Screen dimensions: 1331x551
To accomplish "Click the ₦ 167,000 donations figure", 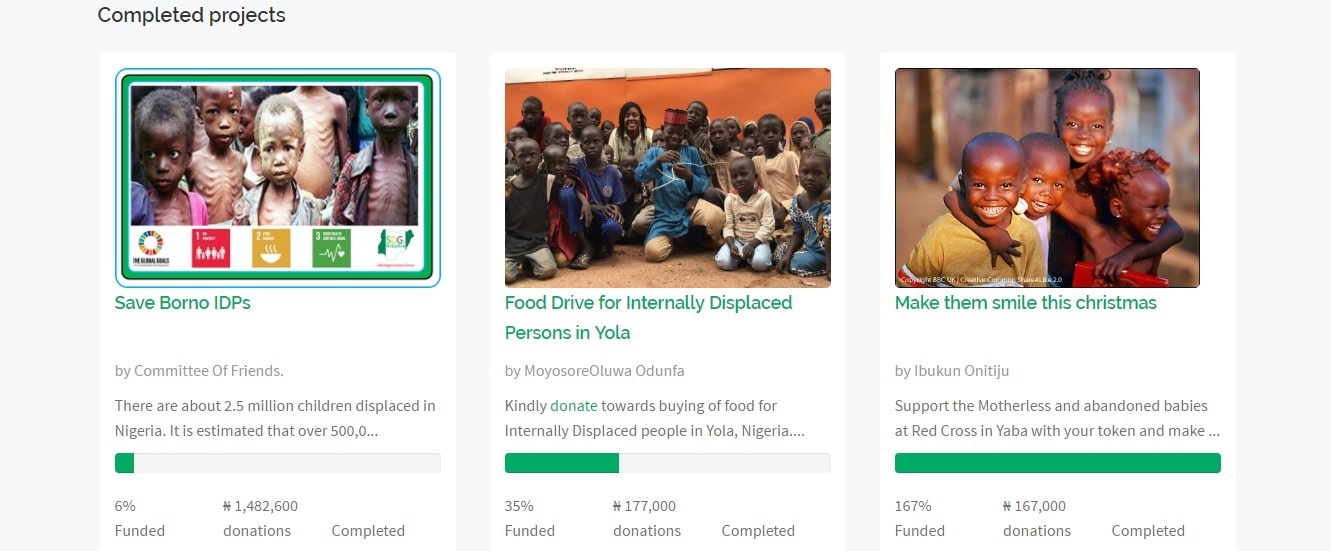I will (x=1034, y=506).
